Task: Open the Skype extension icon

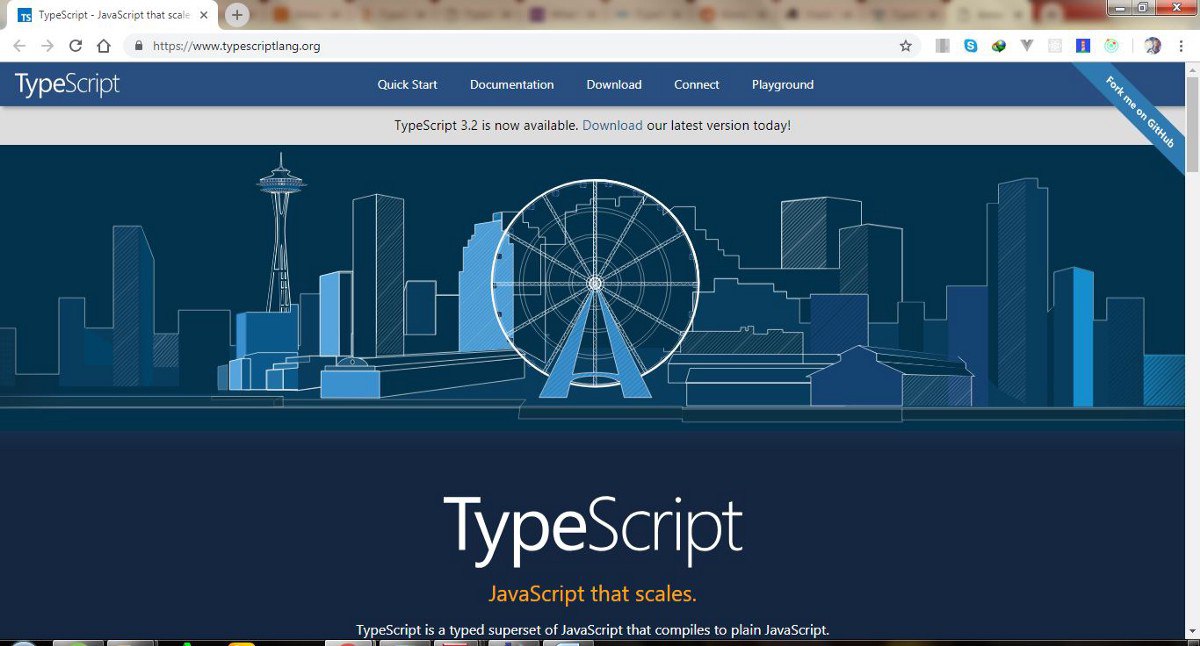Action: tap(971, 46)
